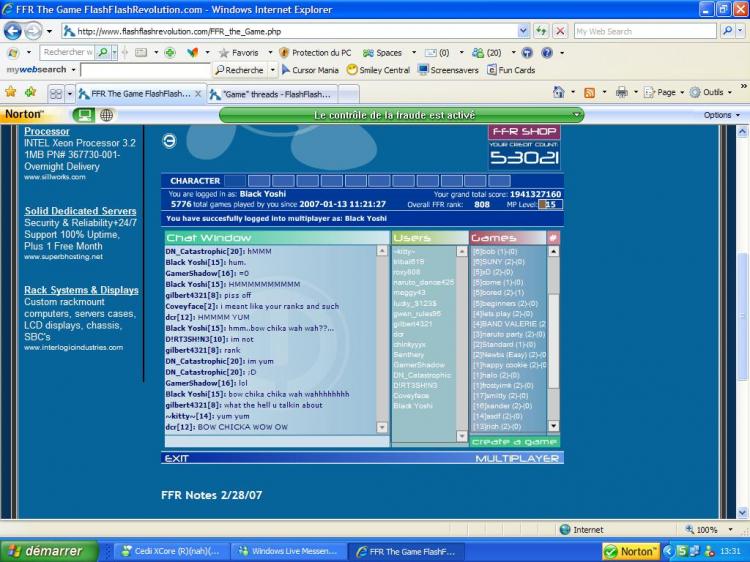
Task: Expand Norton toolbar Options dropdown
Action: click(722, 115)
